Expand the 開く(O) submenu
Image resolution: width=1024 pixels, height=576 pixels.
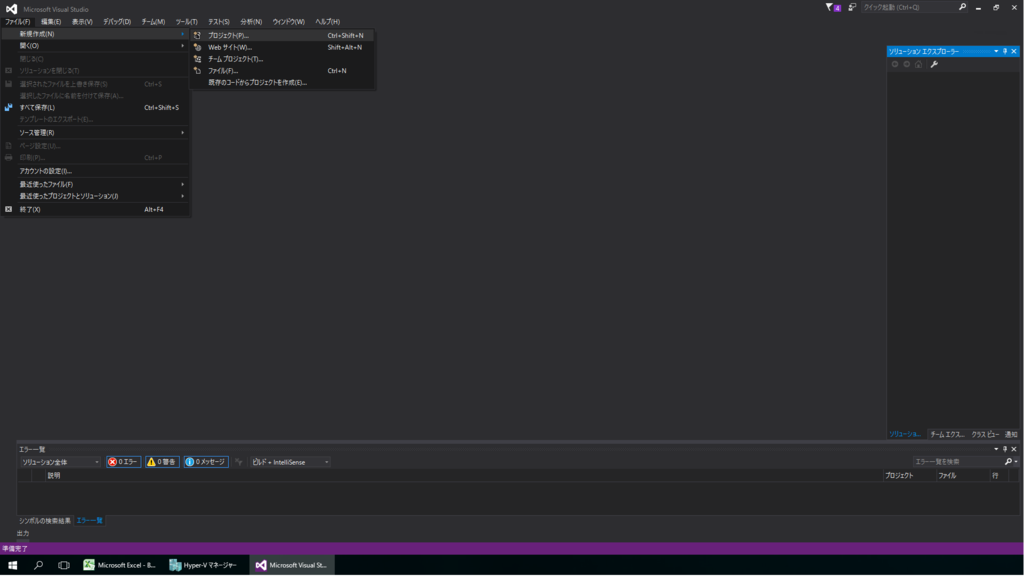click(x=95, y=46)
